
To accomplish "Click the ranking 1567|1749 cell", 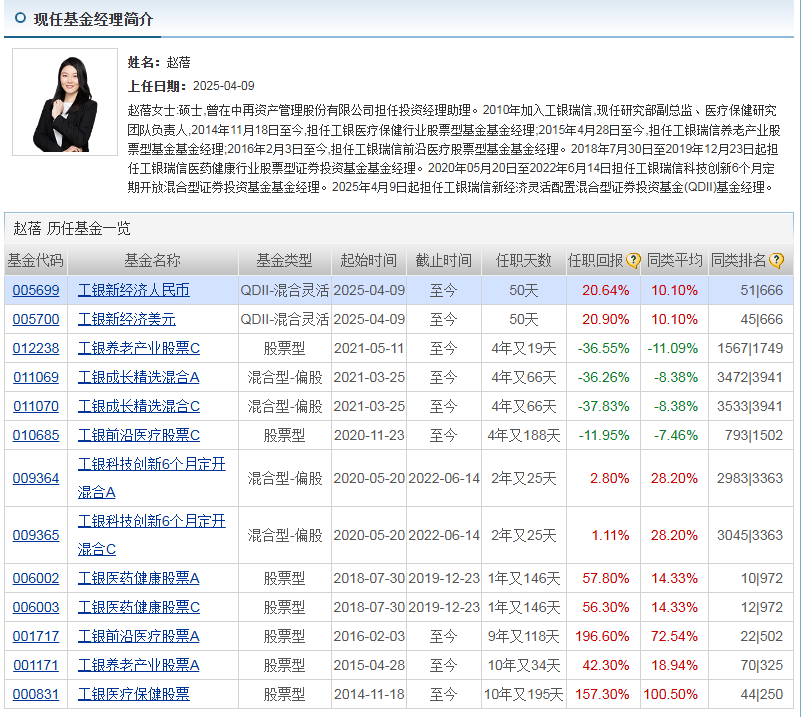I will [x=750, y=348].
